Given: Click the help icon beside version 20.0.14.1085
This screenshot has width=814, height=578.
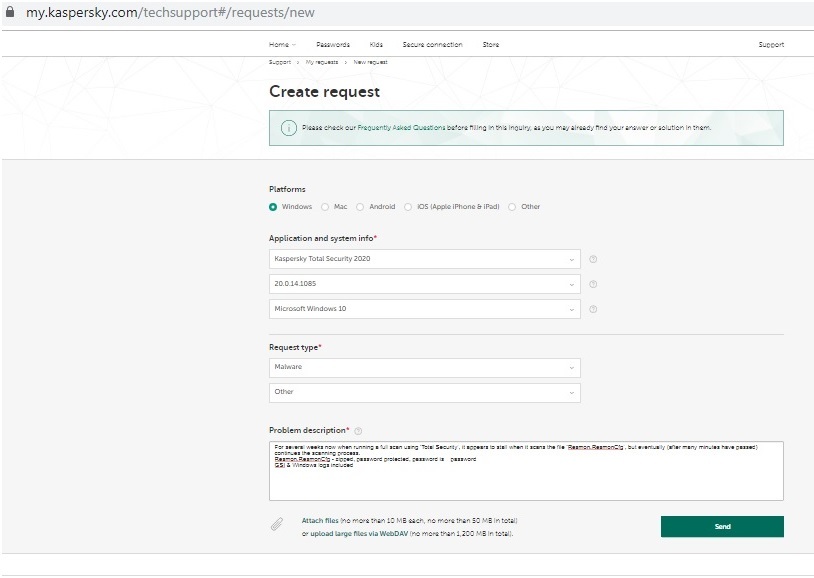Looking at the screenshot, I should tap(593, 284).
